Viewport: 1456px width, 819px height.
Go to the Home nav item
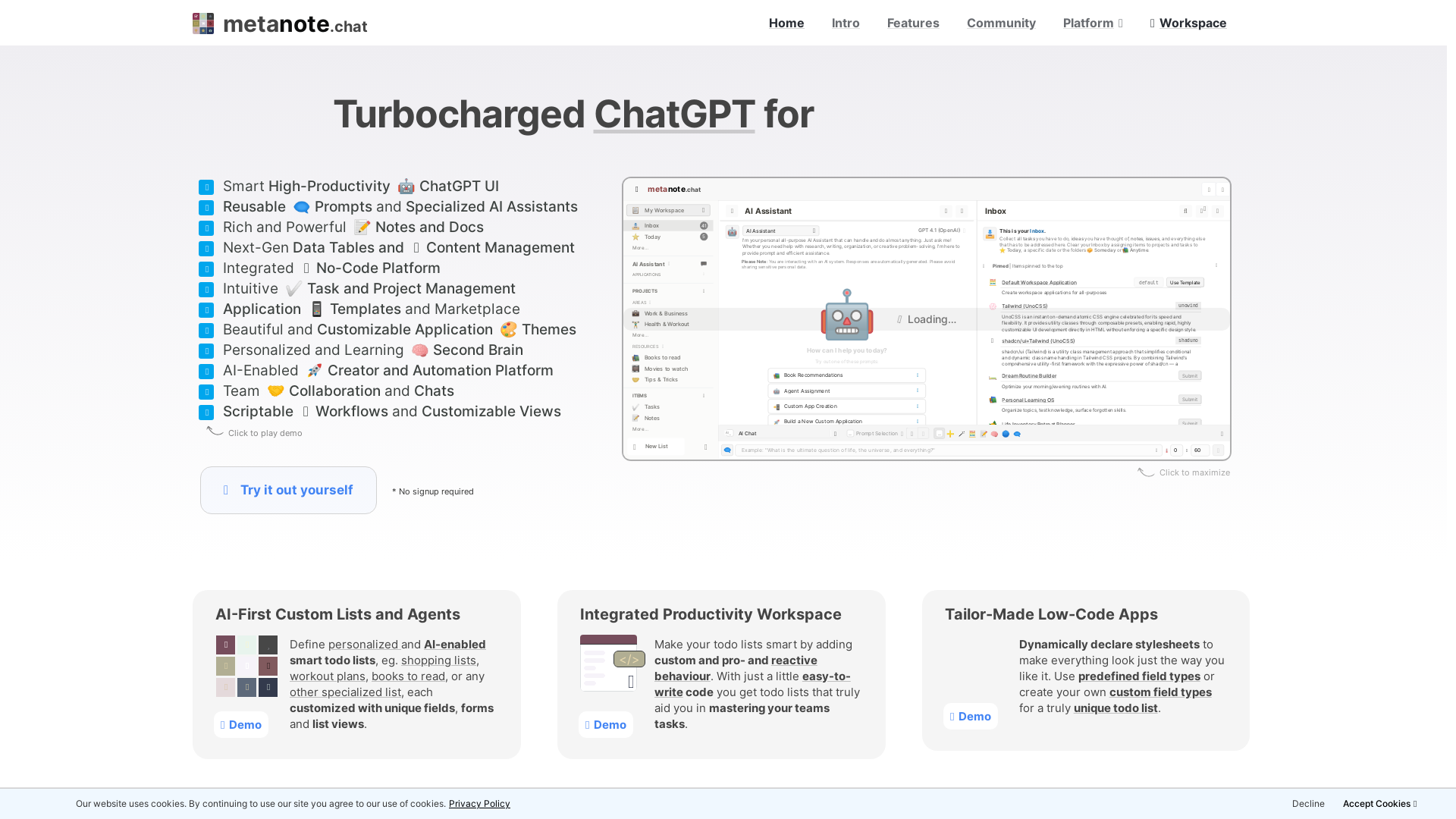(x=786, y=23)
